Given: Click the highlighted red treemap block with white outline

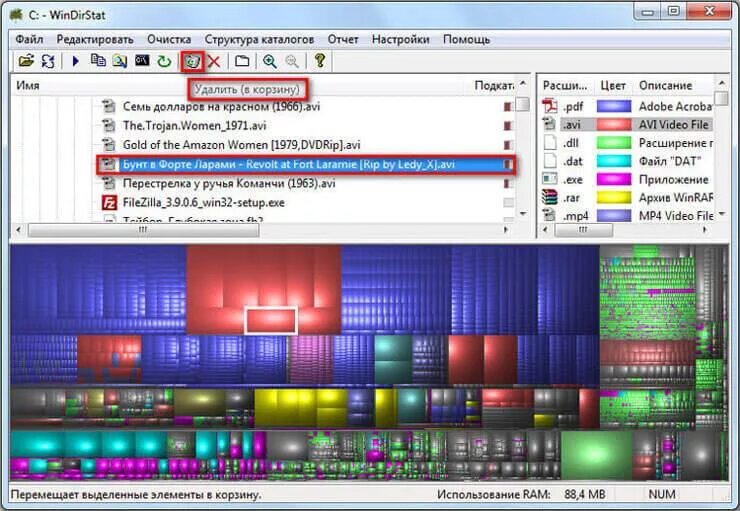Looking at the screenshot, I should point(271,320).
